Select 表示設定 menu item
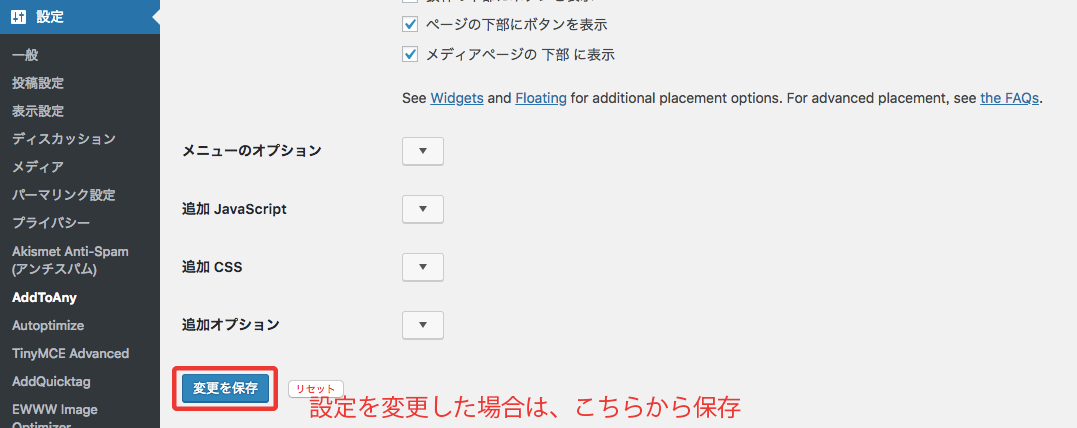1077x428 pixels. pos(38,111)
